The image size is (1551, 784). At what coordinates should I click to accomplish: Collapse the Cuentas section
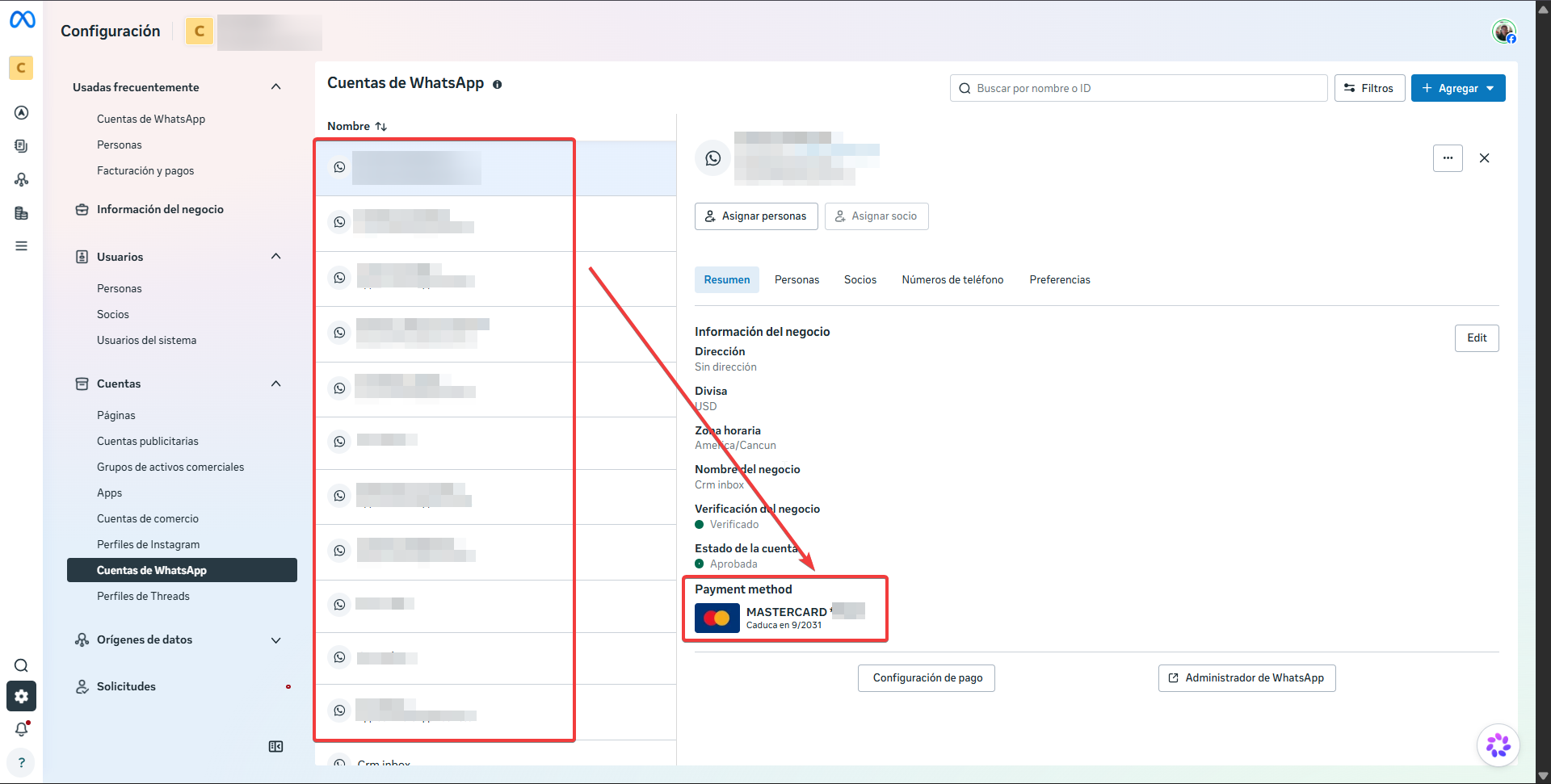tap(276, 384)
